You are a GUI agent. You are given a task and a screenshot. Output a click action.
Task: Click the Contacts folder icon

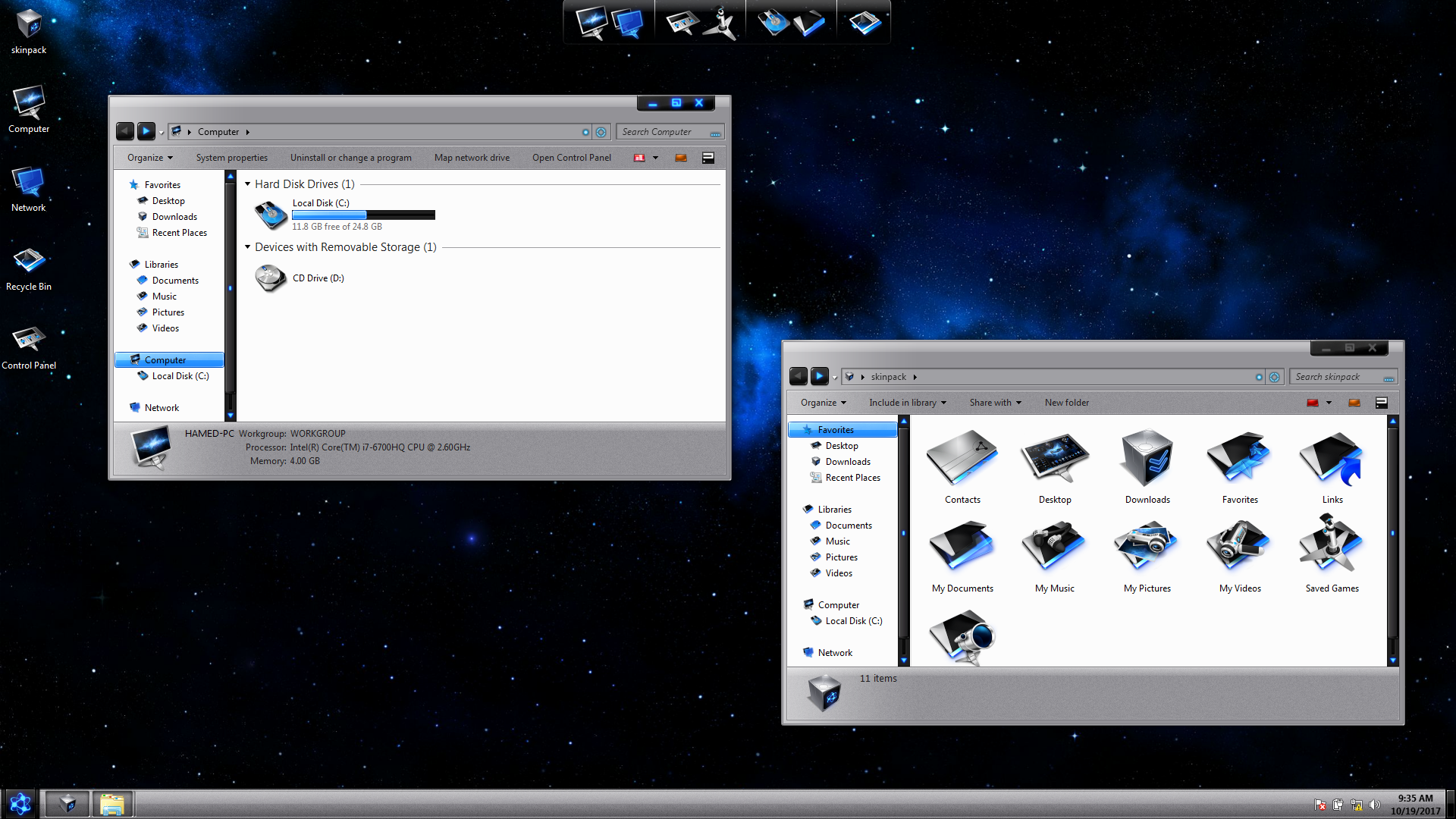pyautogui.click(x=962, y=459)
